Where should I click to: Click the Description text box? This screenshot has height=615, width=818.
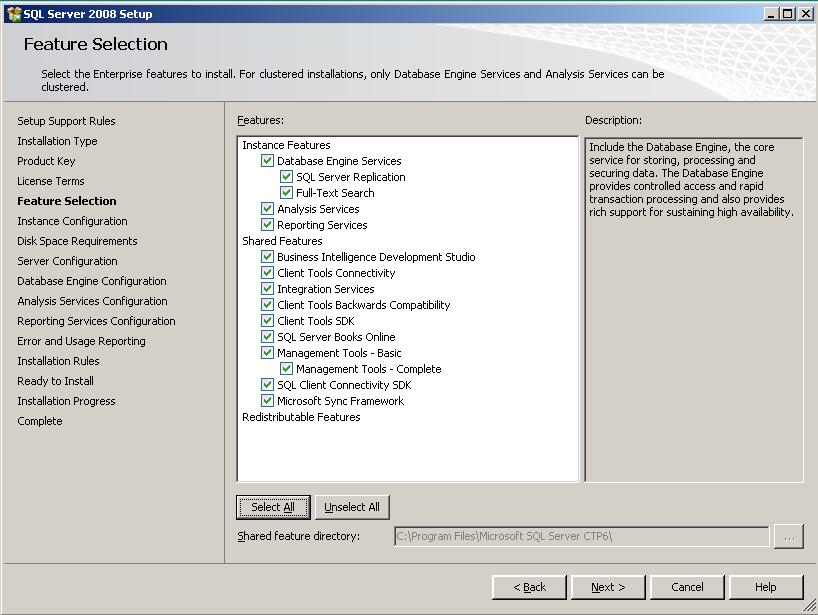(694, 310)
